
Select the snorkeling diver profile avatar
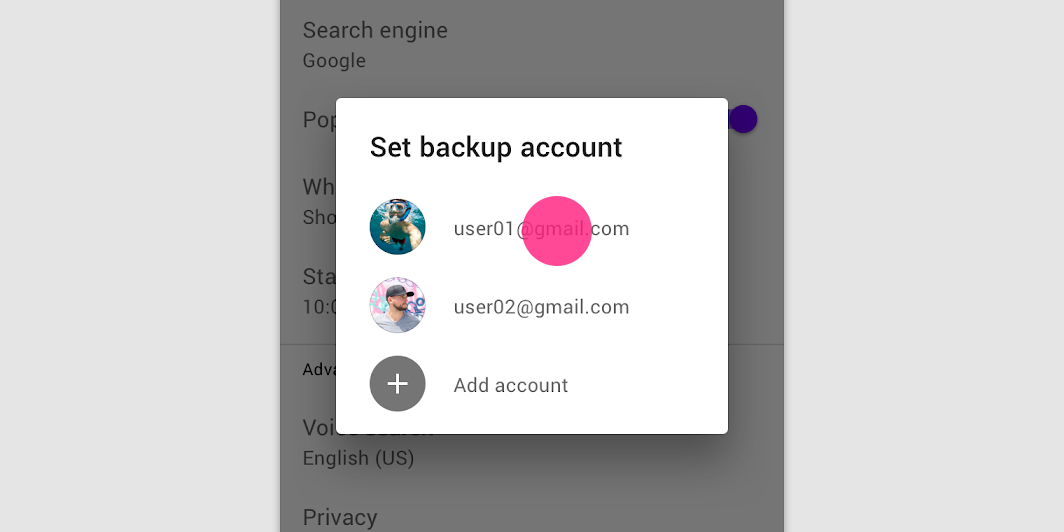point(398,227)
